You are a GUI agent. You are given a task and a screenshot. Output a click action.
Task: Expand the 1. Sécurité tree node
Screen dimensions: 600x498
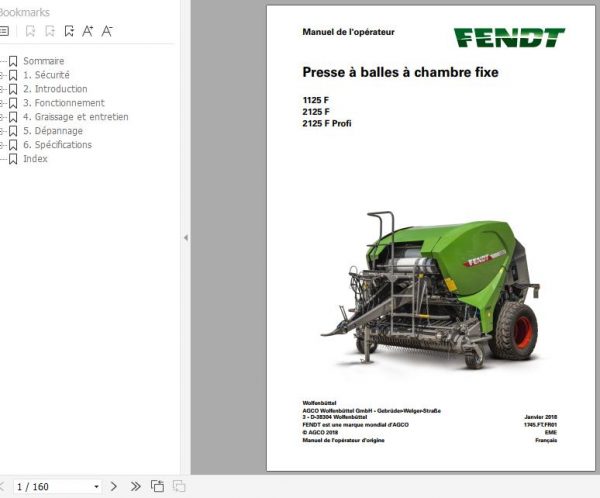click(x=2, y=75)
